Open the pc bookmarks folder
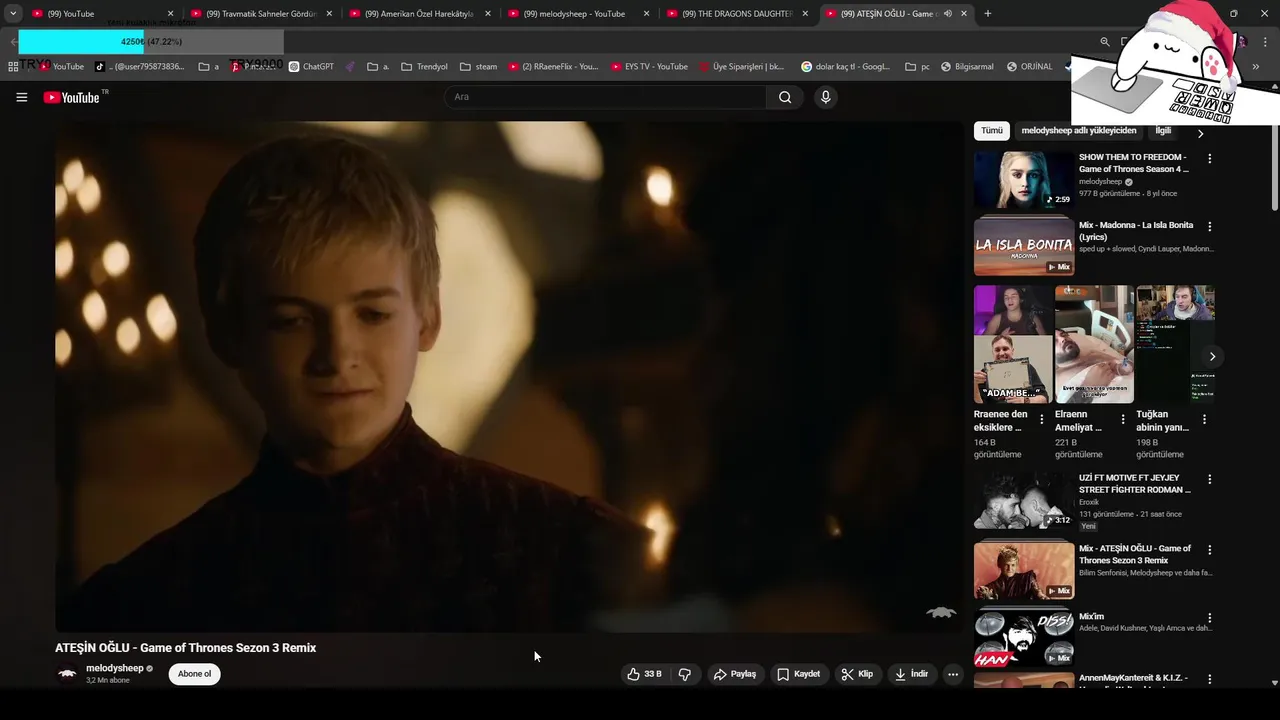The width and height of the screenshot is (1280, 720). [x=917, y=67]
